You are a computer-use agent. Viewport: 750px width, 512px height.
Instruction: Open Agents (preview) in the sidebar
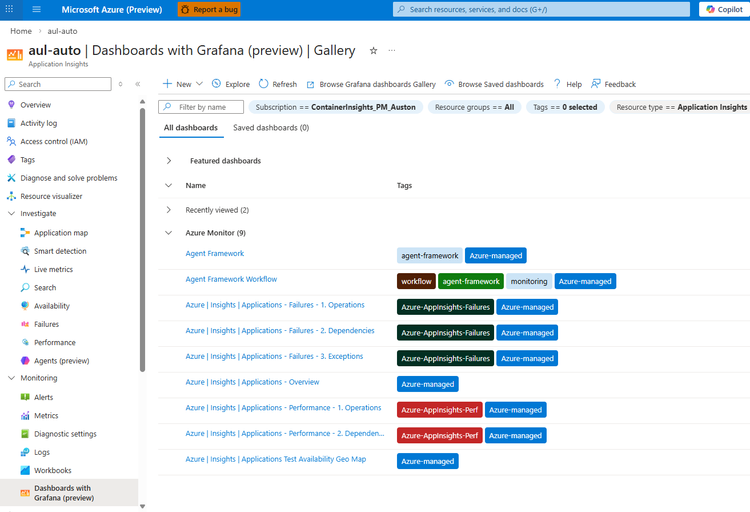click(61, 361)
